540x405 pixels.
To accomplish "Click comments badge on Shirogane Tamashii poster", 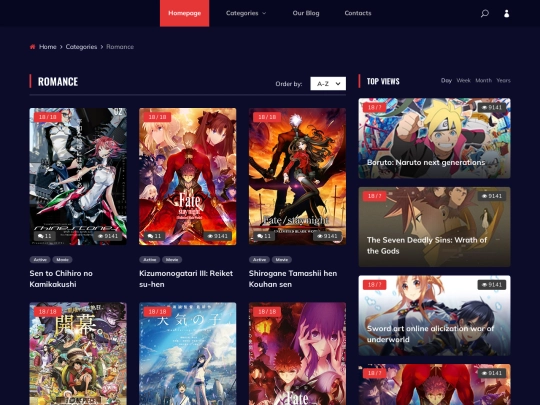I will [264, 236].
